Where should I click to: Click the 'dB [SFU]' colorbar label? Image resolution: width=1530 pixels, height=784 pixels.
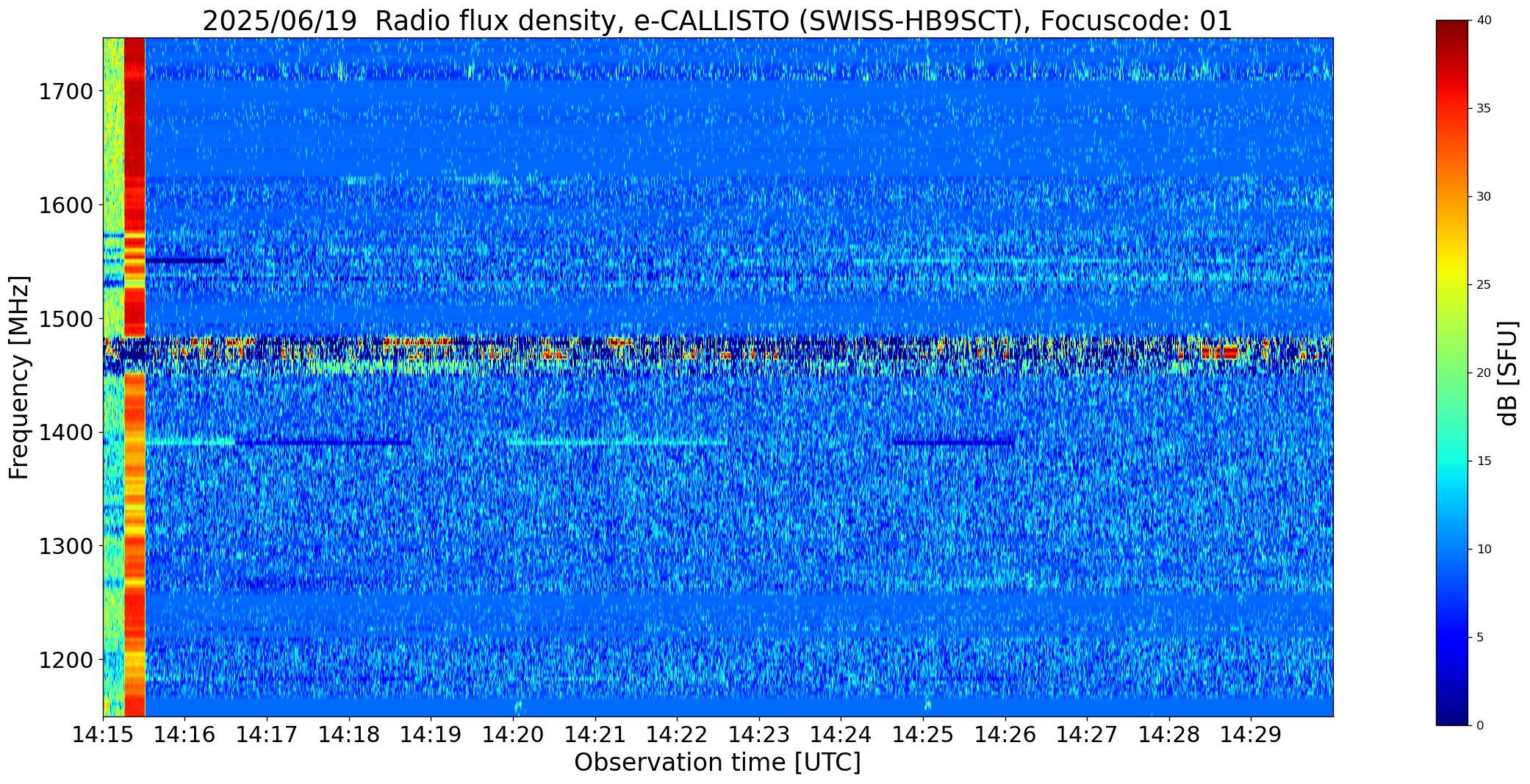[1509, 373]
